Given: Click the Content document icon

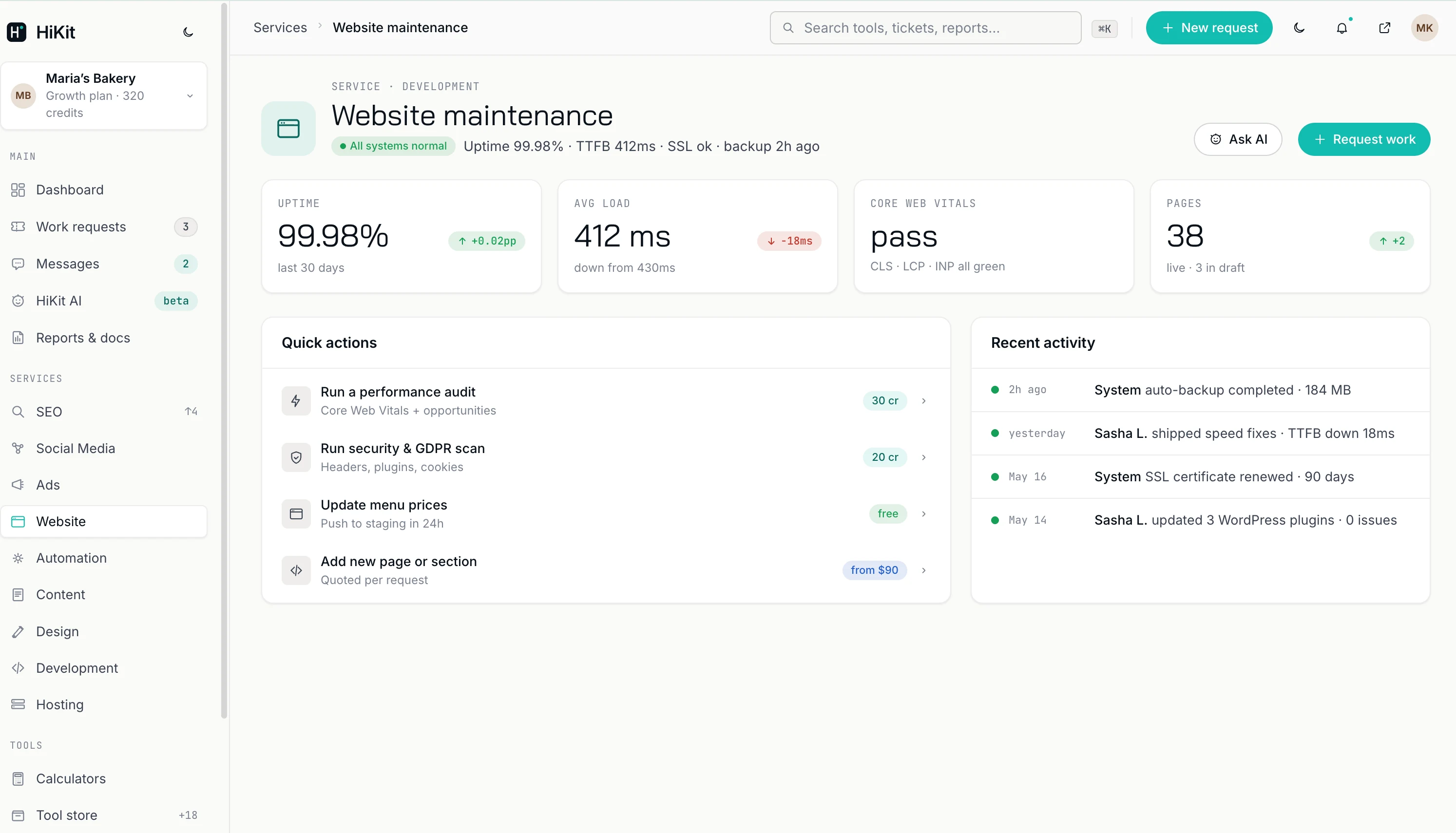Looking at the screenshot, I should point(19,594).
